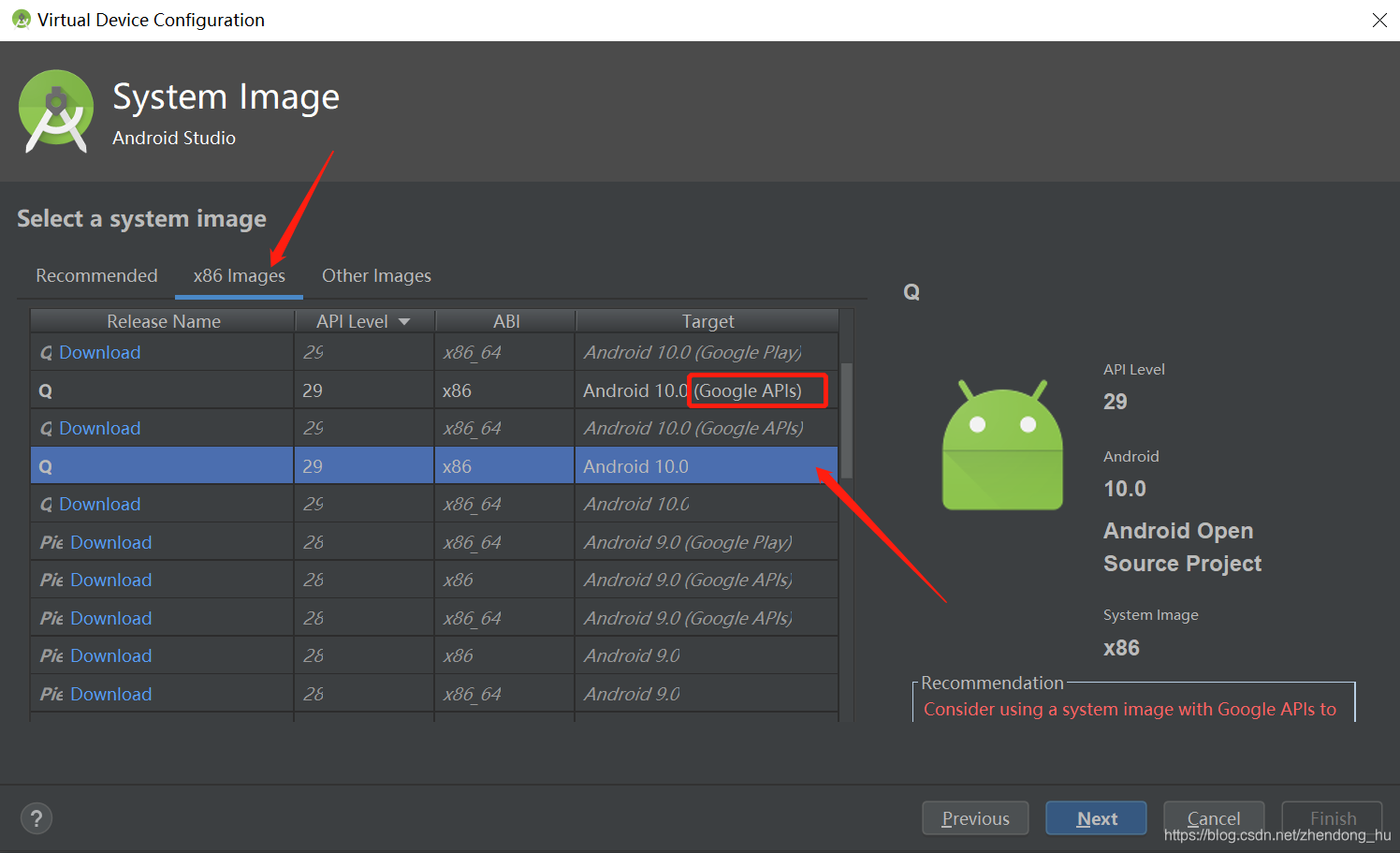Viewport: 1400px width, 853px height.
Task: Click the green Android robot image
Action: pos(1002,445)
